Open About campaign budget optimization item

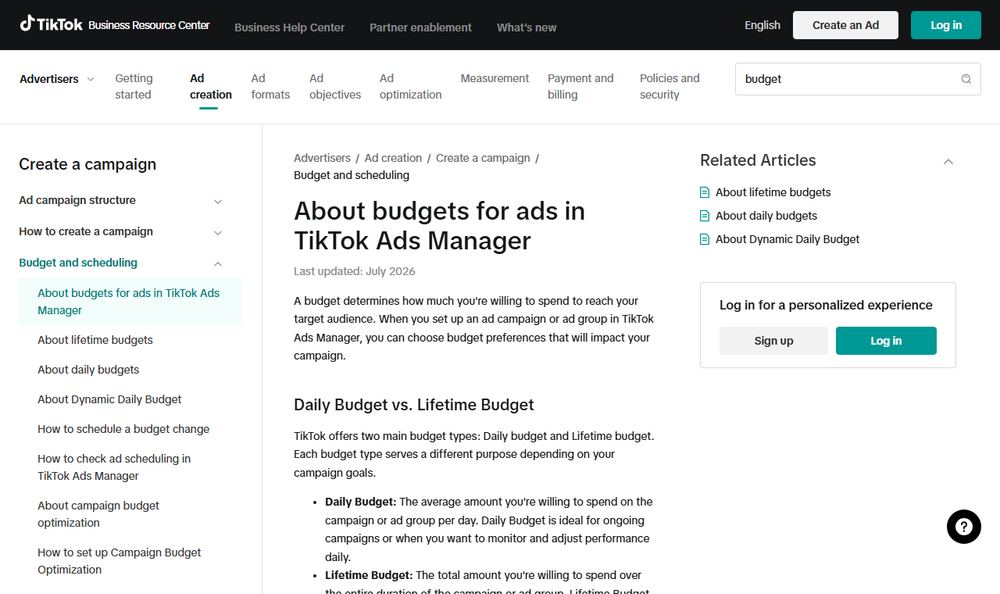[98, 514]
